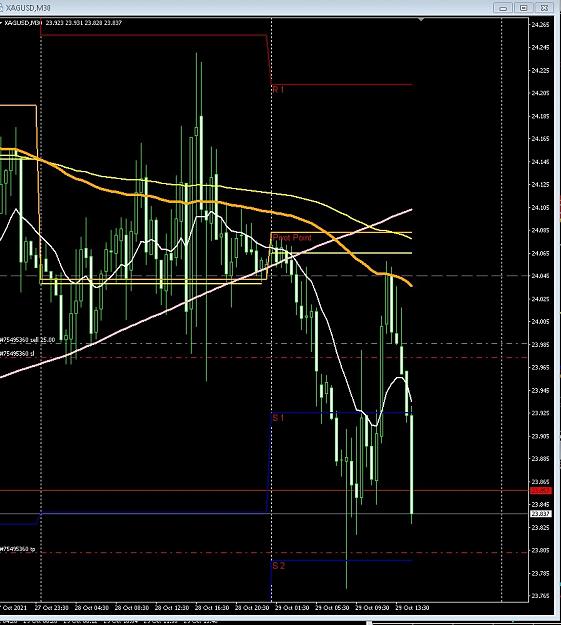Viewport: 561px width, 625px height.
Task: Click the 23.925 price scale label
Action: (540, 413)
